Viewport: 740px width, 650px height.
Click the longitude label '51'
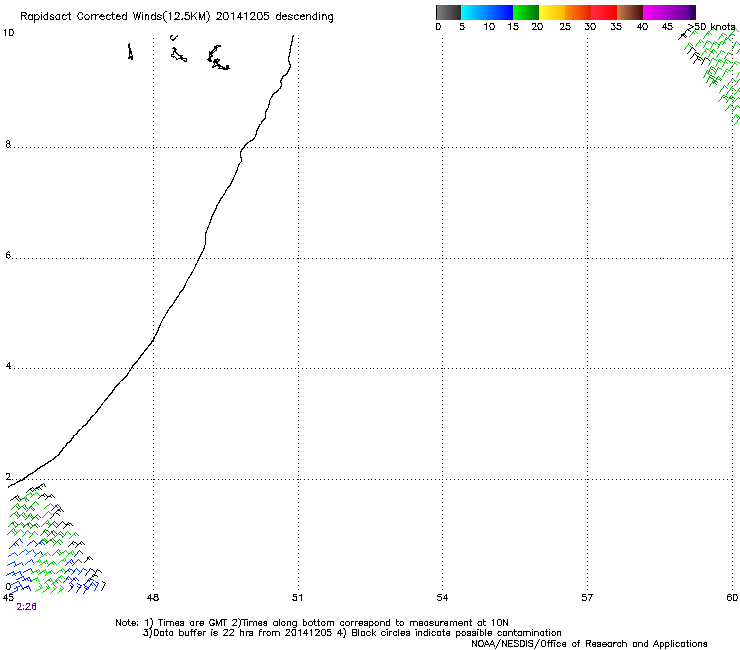(297, 598)
